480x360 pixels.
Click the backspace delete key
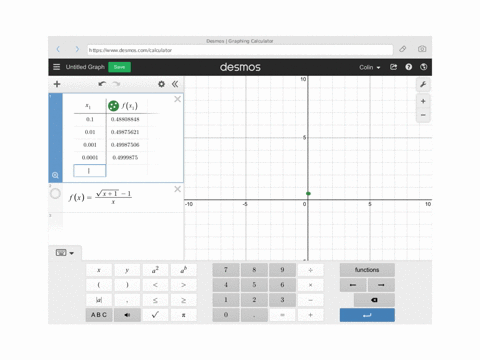[x=374, y=300]
